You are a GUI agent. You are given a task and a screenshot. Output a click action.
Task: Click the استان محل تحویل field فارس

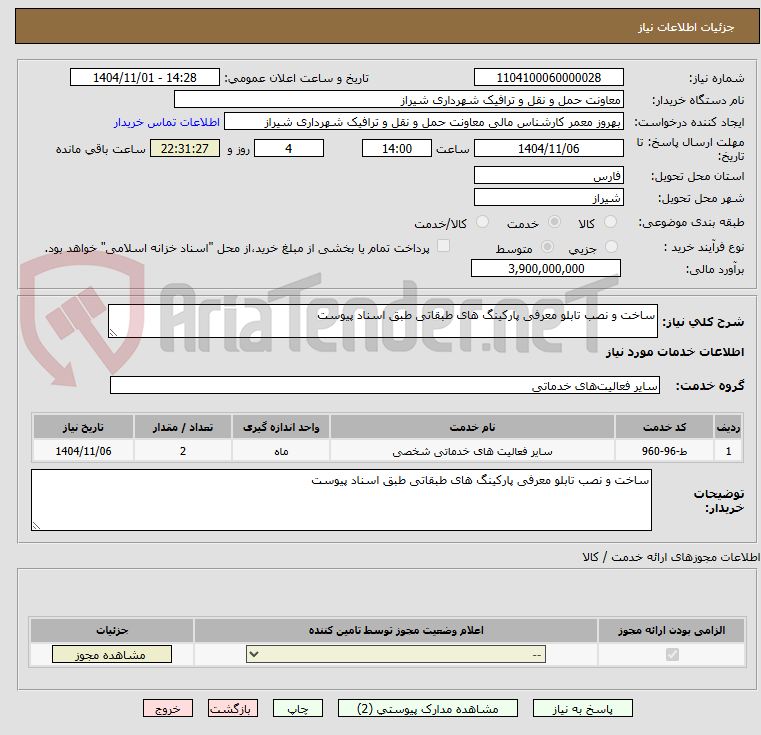point(548,175)
